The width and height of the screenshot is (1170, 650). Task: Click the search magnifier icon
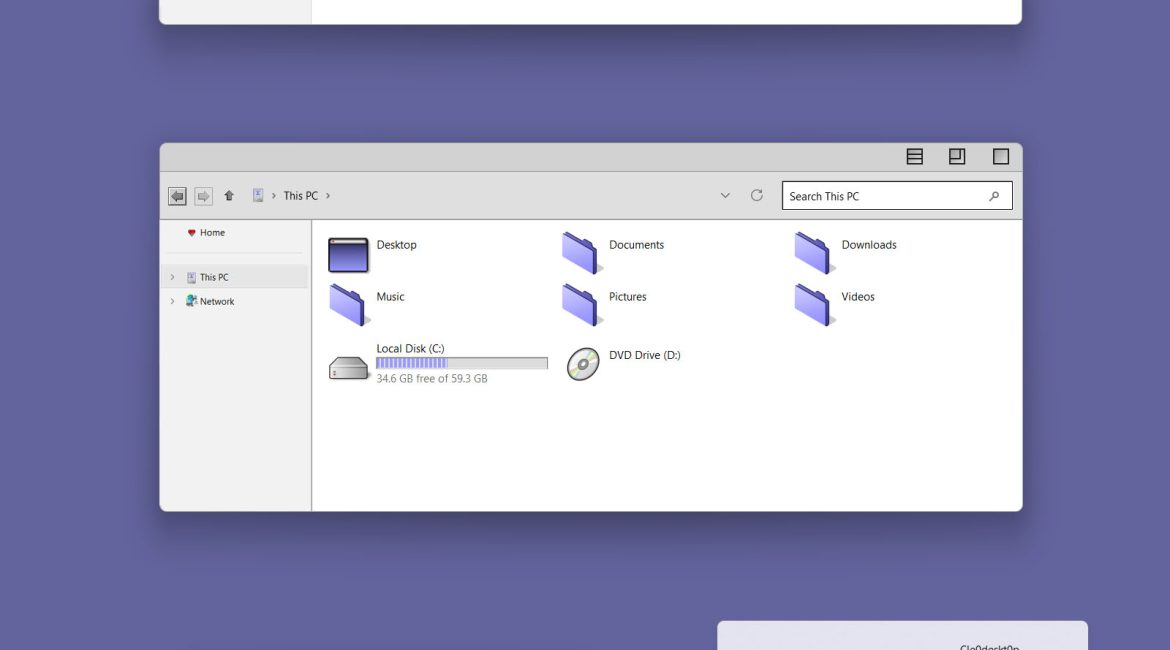994,196
